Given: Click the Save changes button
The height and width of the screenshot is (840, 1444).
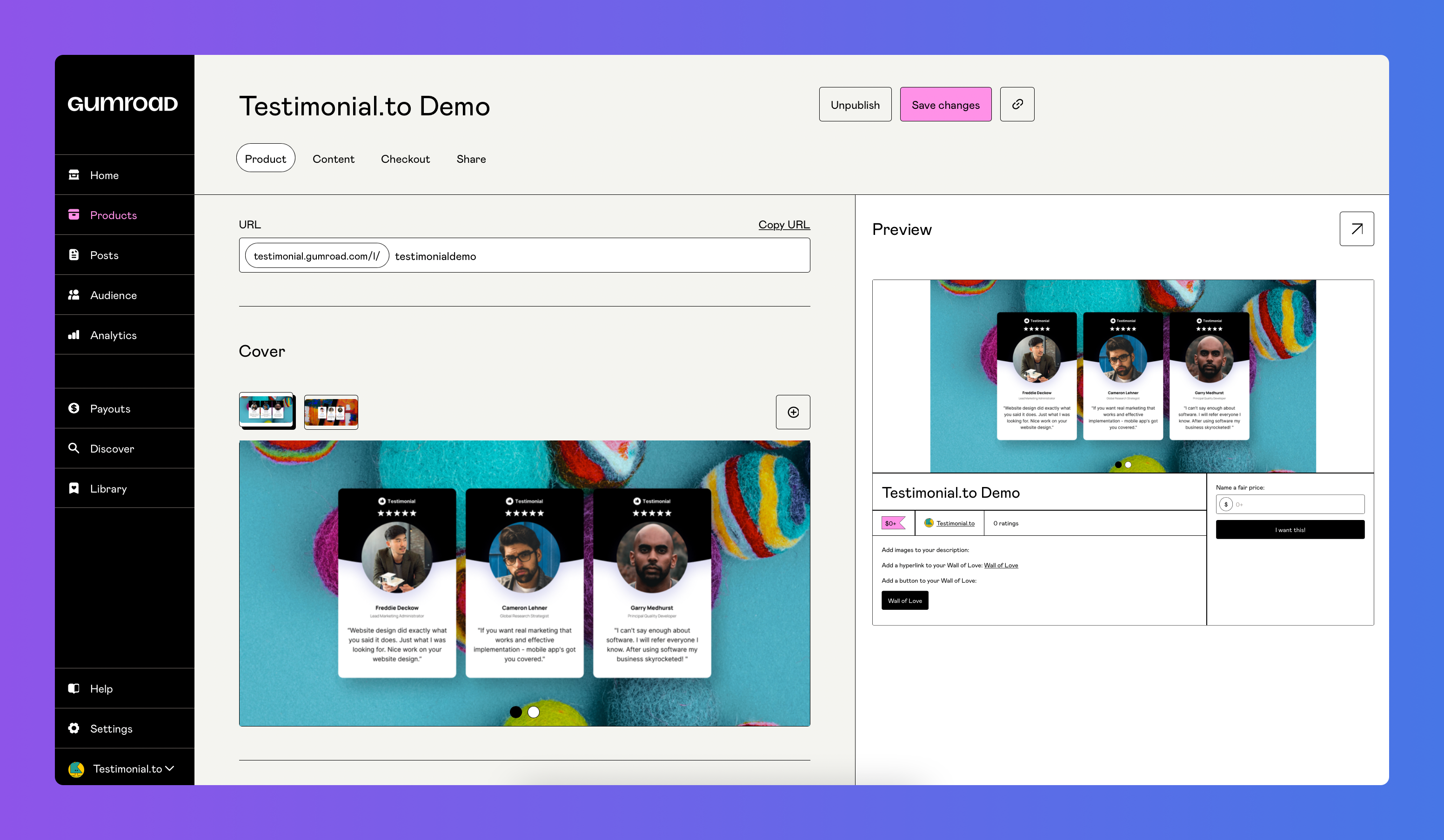Looking at the screenshot, I should click(945, 104).
